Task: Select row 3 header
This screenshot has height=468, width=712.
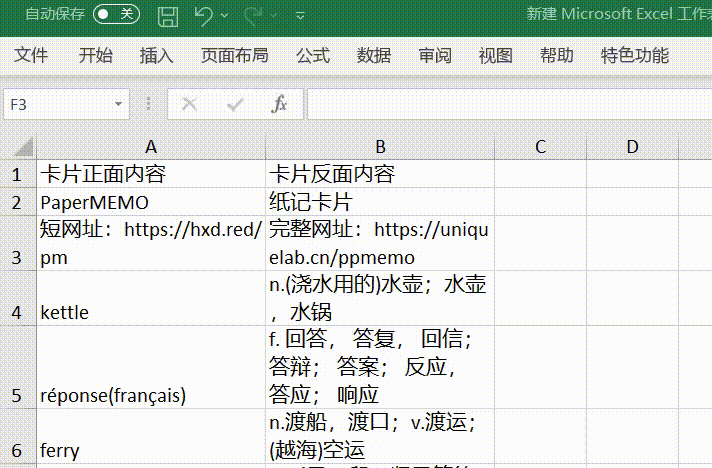Action: [18, 243]
